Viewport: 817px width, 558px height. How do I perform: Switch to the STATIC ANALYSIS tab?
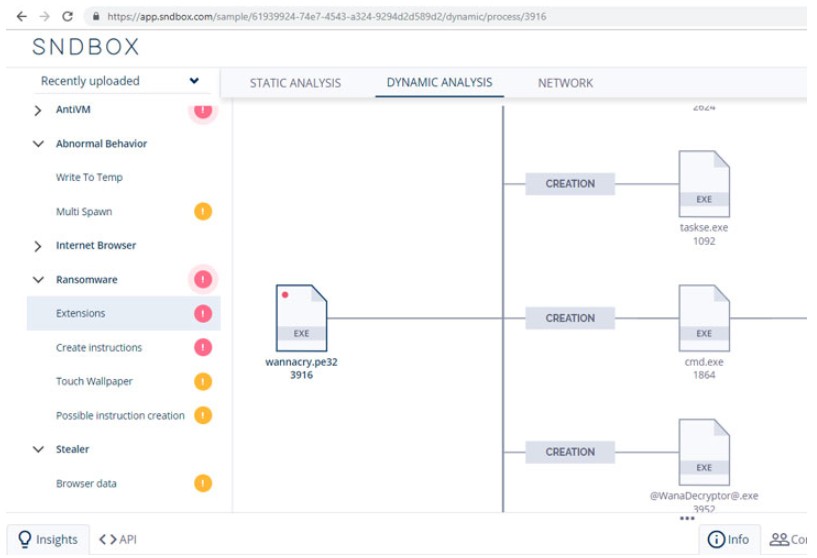point(295,83)
